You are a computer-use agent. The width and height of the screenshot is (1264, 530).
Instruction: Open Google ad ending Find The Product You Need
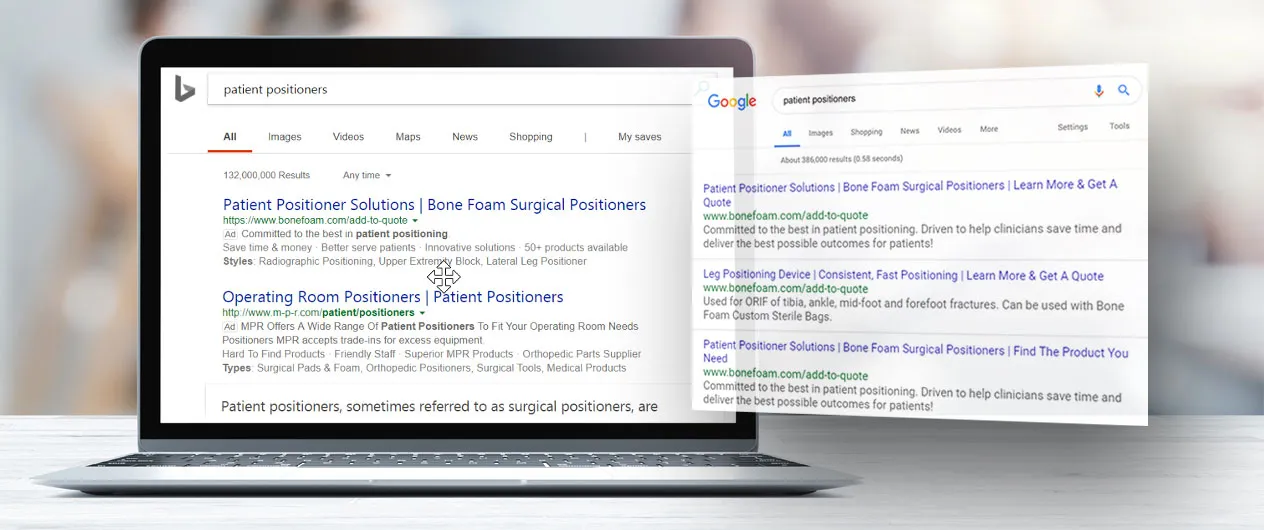tap(915, 354)
